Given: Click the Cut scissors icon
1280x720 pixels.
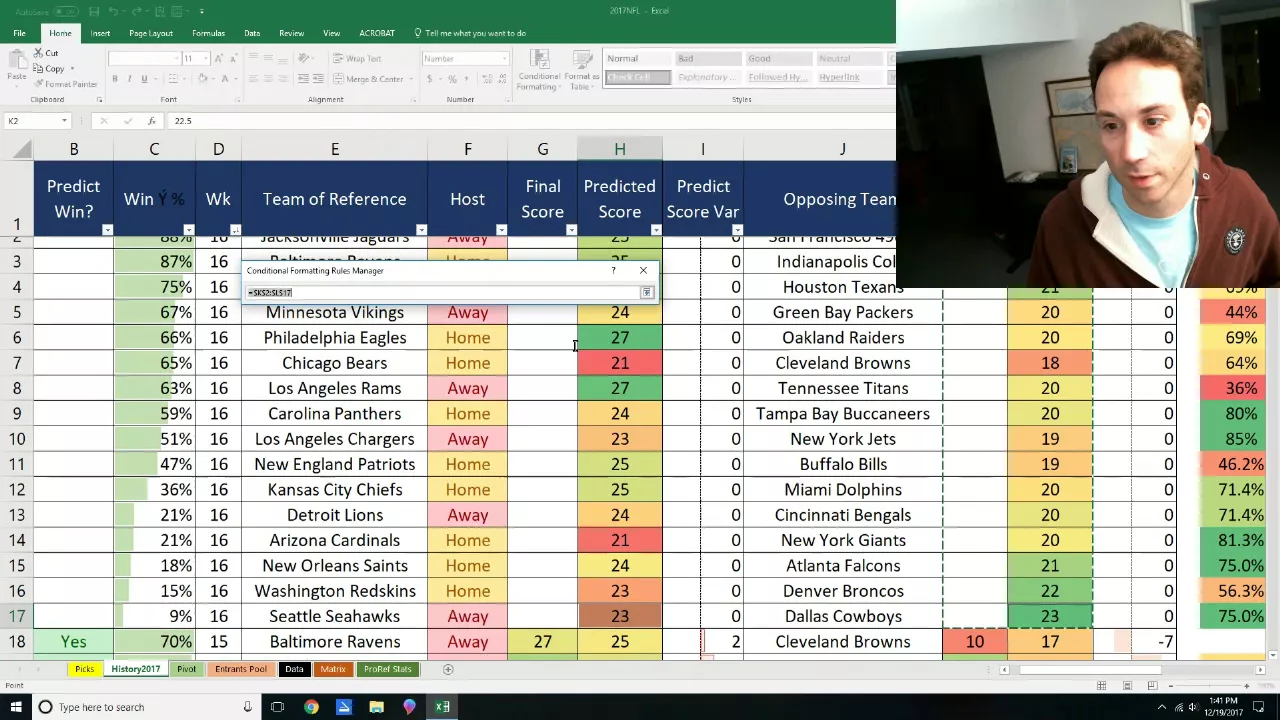Looking at the screenshot, I should [x=39, y=53].
